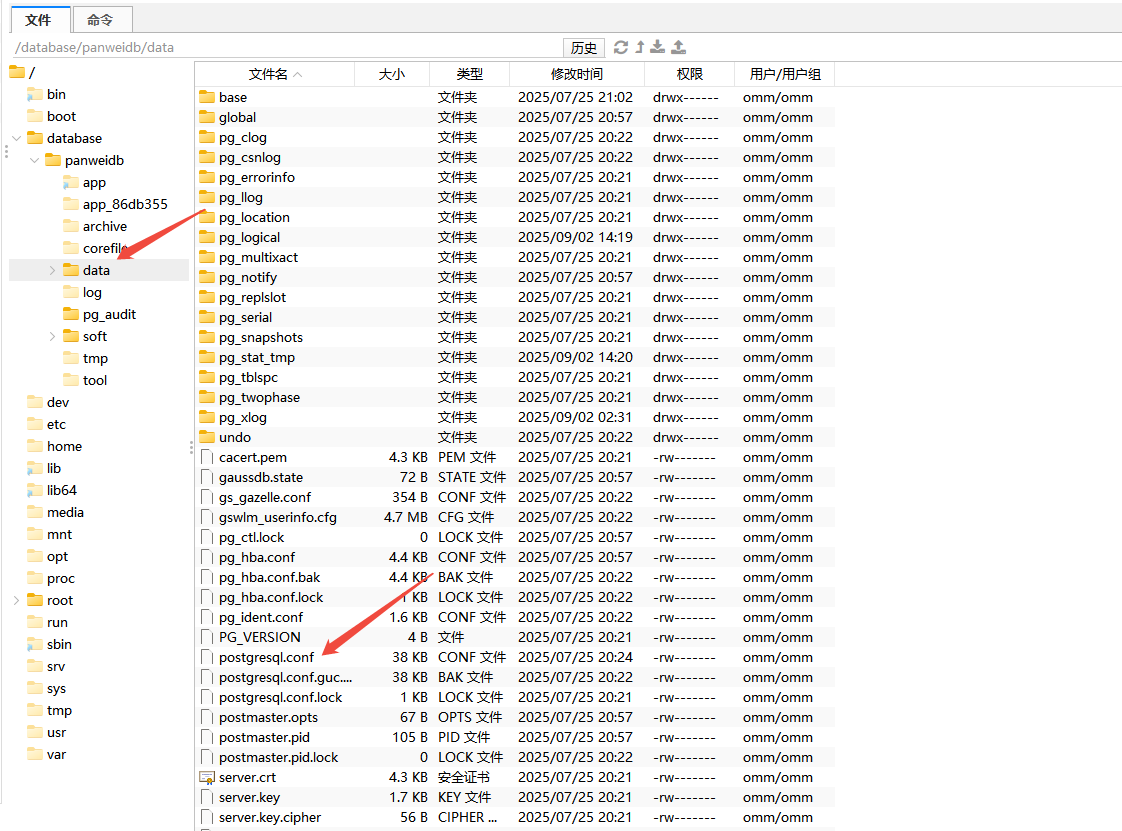Click the pg_logical folder icon
This screenshot has width=1122, height=831.
(207, 237)
